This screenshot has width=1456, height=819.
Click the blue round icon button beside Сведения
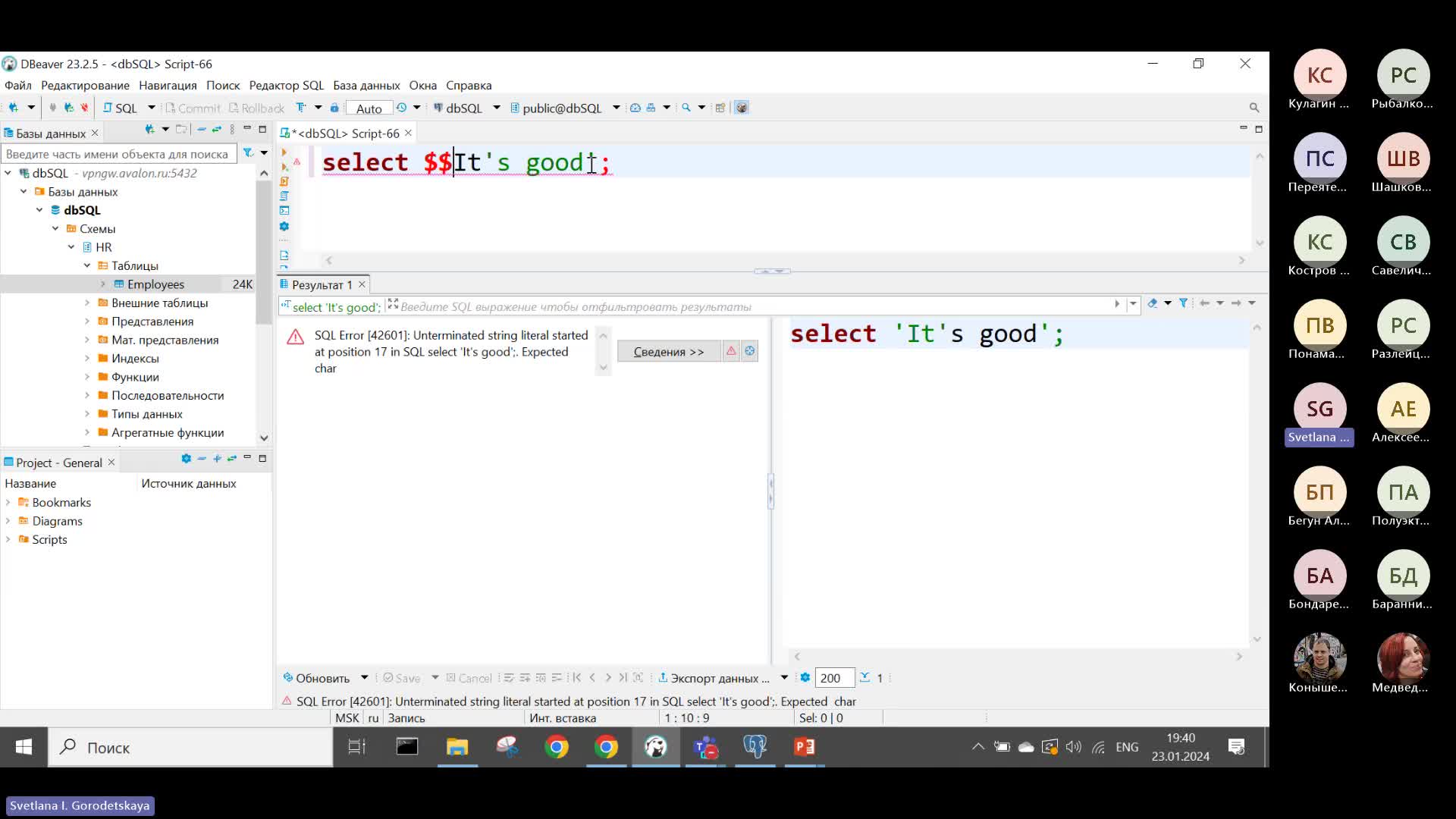click(749, 350)
